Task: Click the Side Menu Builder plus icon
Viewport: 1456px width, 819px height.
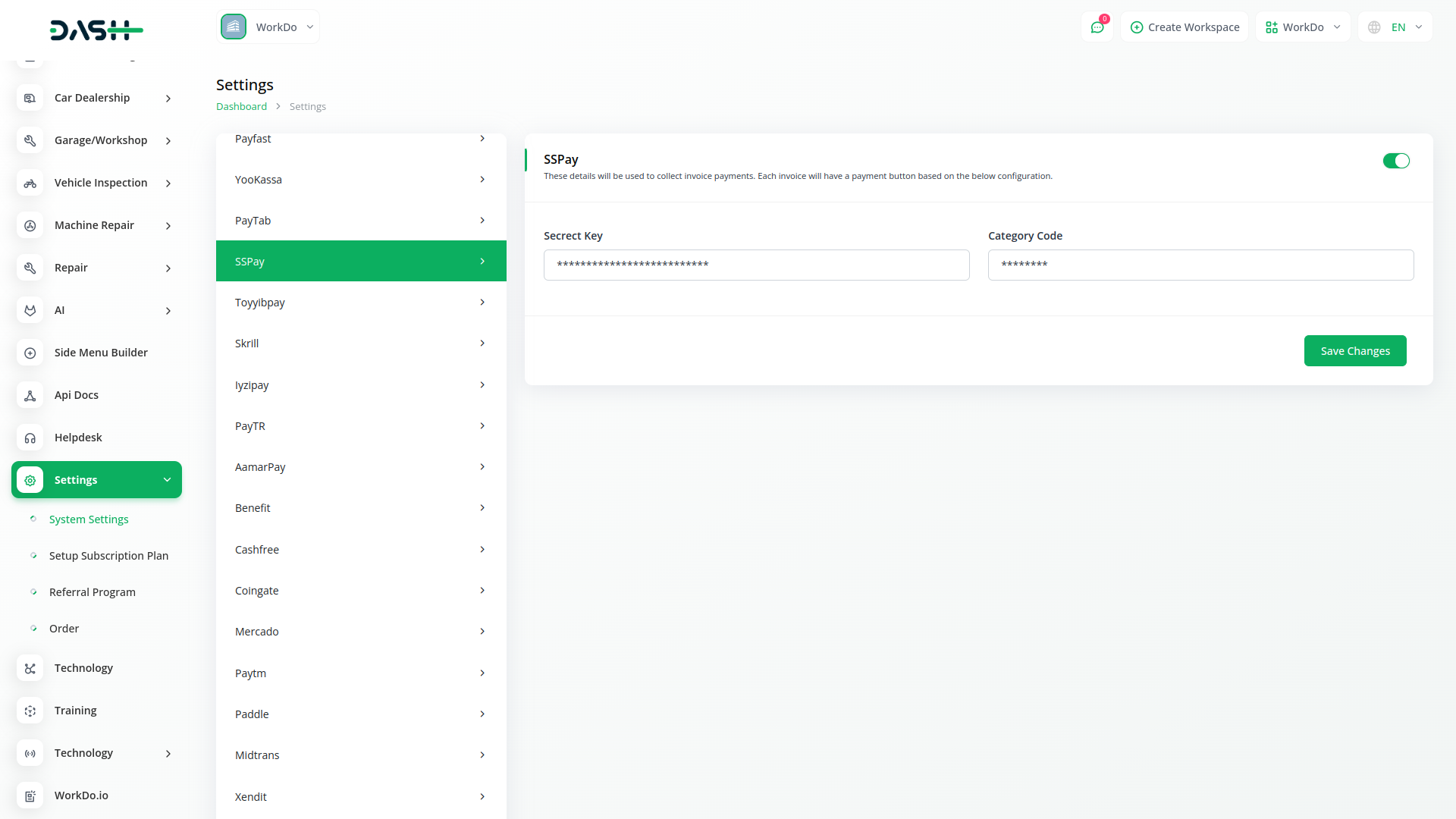Action: pyautogui.click(x=30, y=353)
